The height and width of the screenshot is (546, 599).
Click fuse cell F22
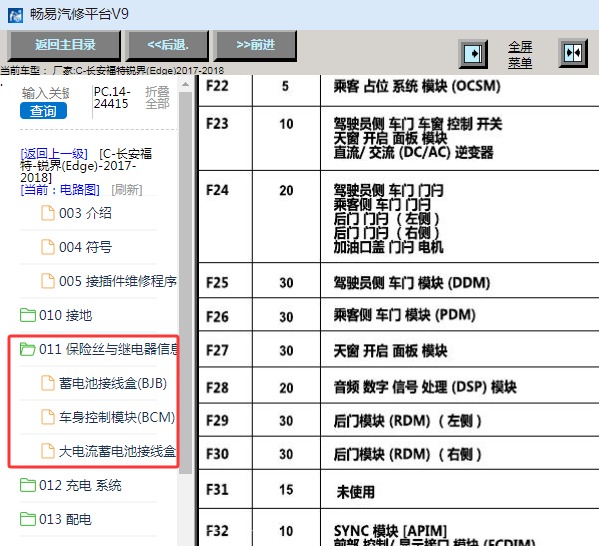(217, 86)
